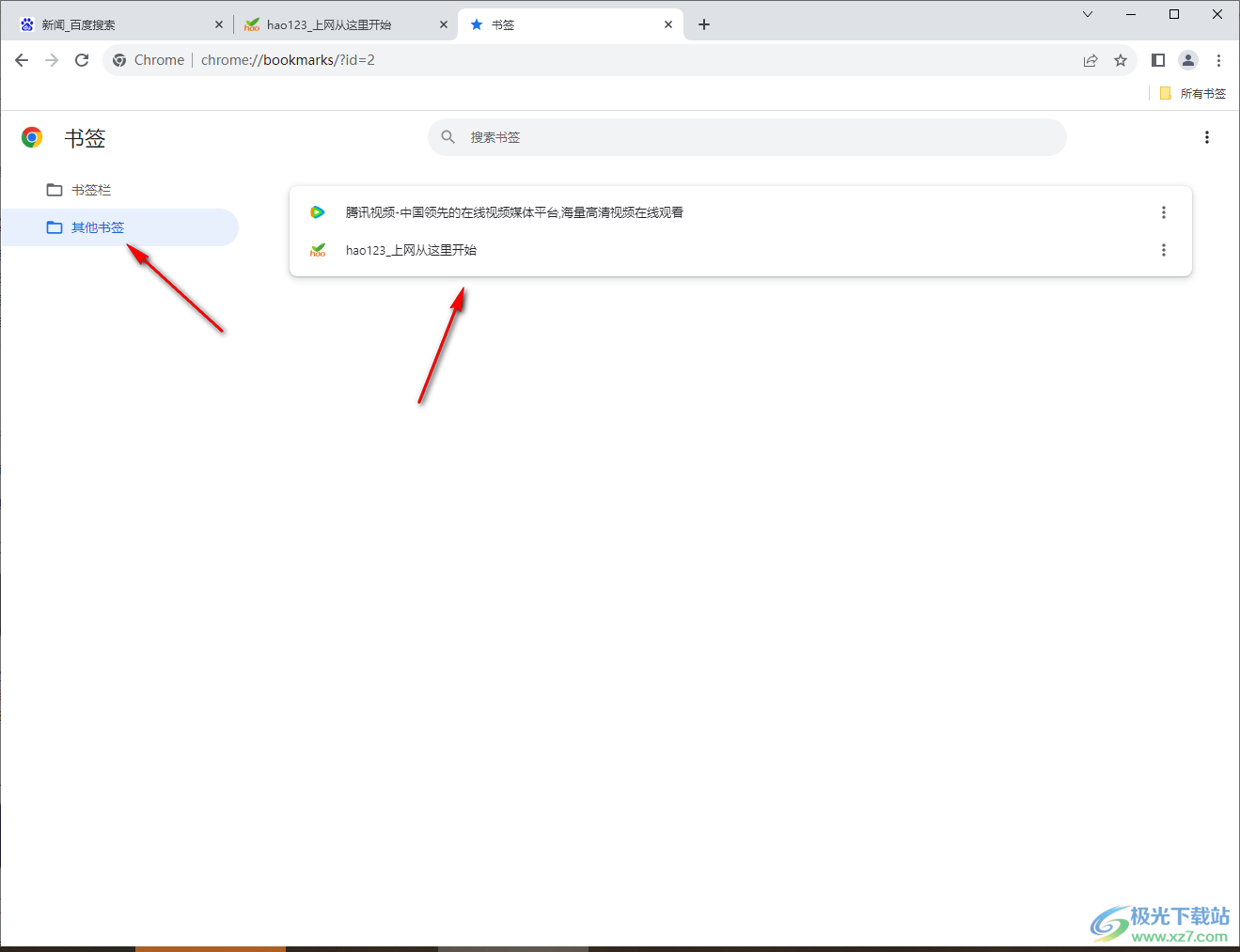Image resolution: width=1240 pixels, height=952 pixels.
Task: Click the address bar URL chrome://bookmarks
Action: click(288, 60)
